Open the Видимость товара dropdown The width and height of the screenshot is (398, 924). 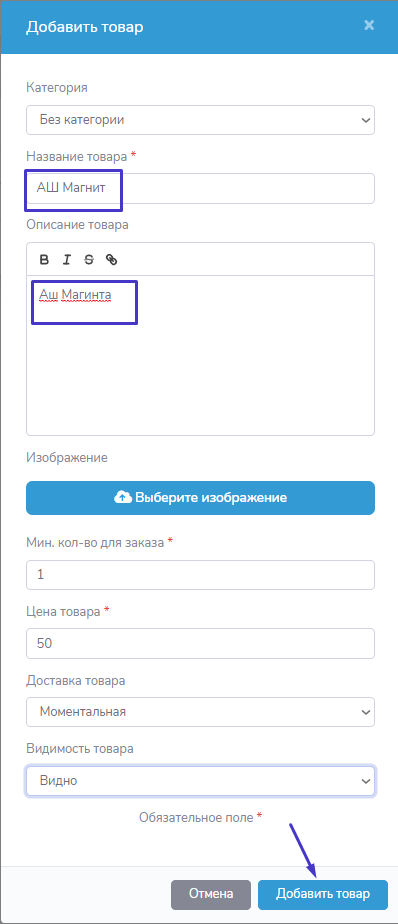200,781
